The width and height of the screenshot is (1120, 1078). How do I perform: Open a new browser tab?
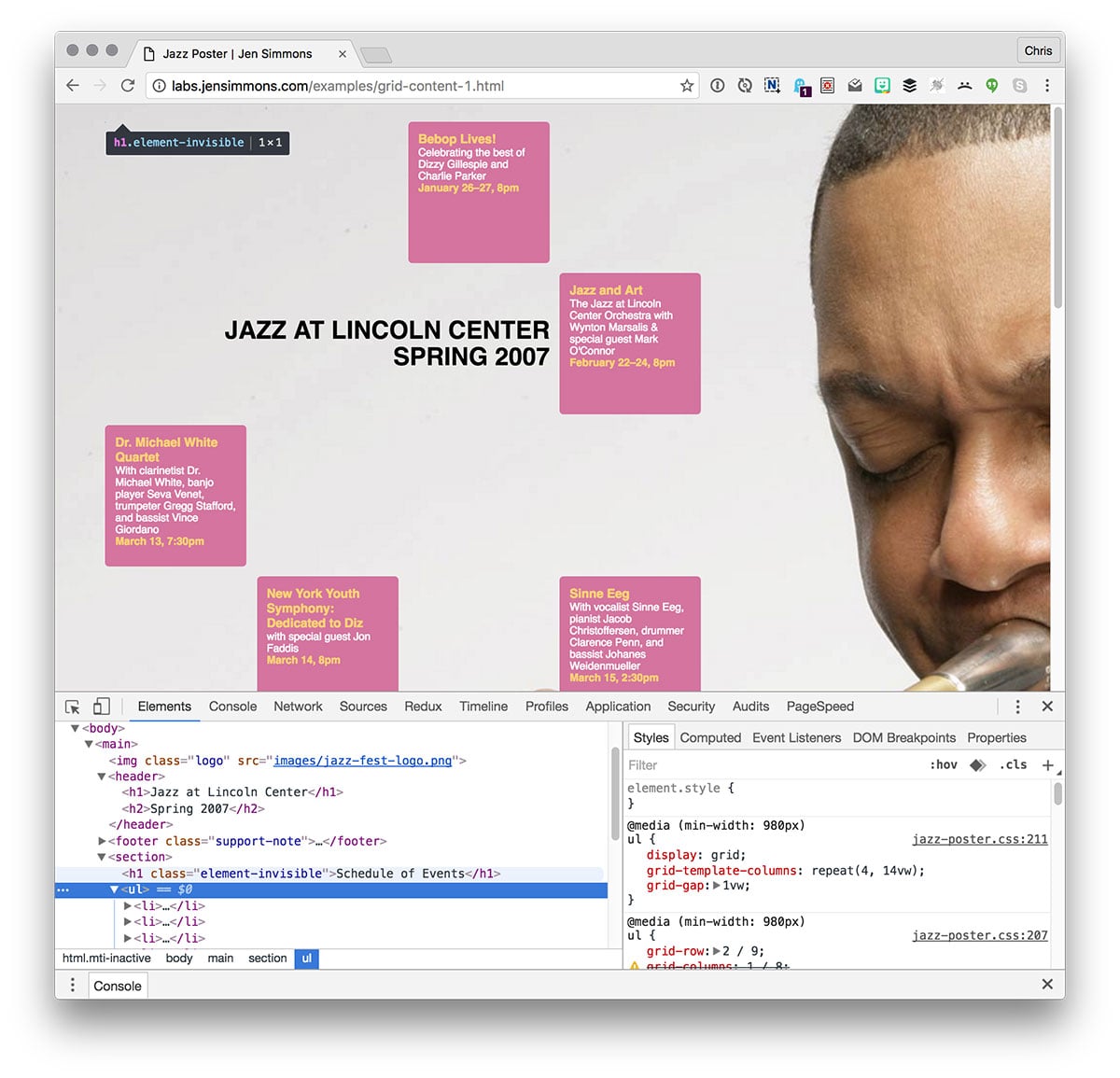tap(376, 55)
